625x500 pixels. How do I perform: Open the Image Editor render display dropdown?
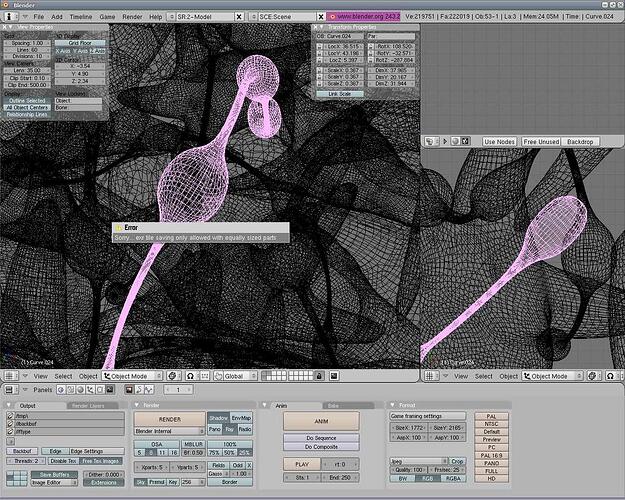54,482
